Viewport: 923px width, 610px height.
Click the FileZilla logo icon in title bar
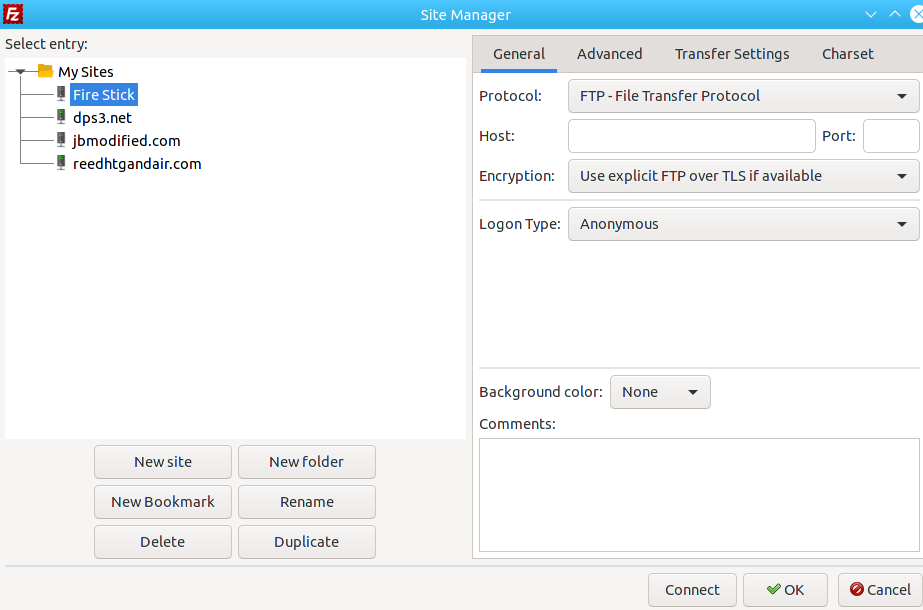[12, 14]
